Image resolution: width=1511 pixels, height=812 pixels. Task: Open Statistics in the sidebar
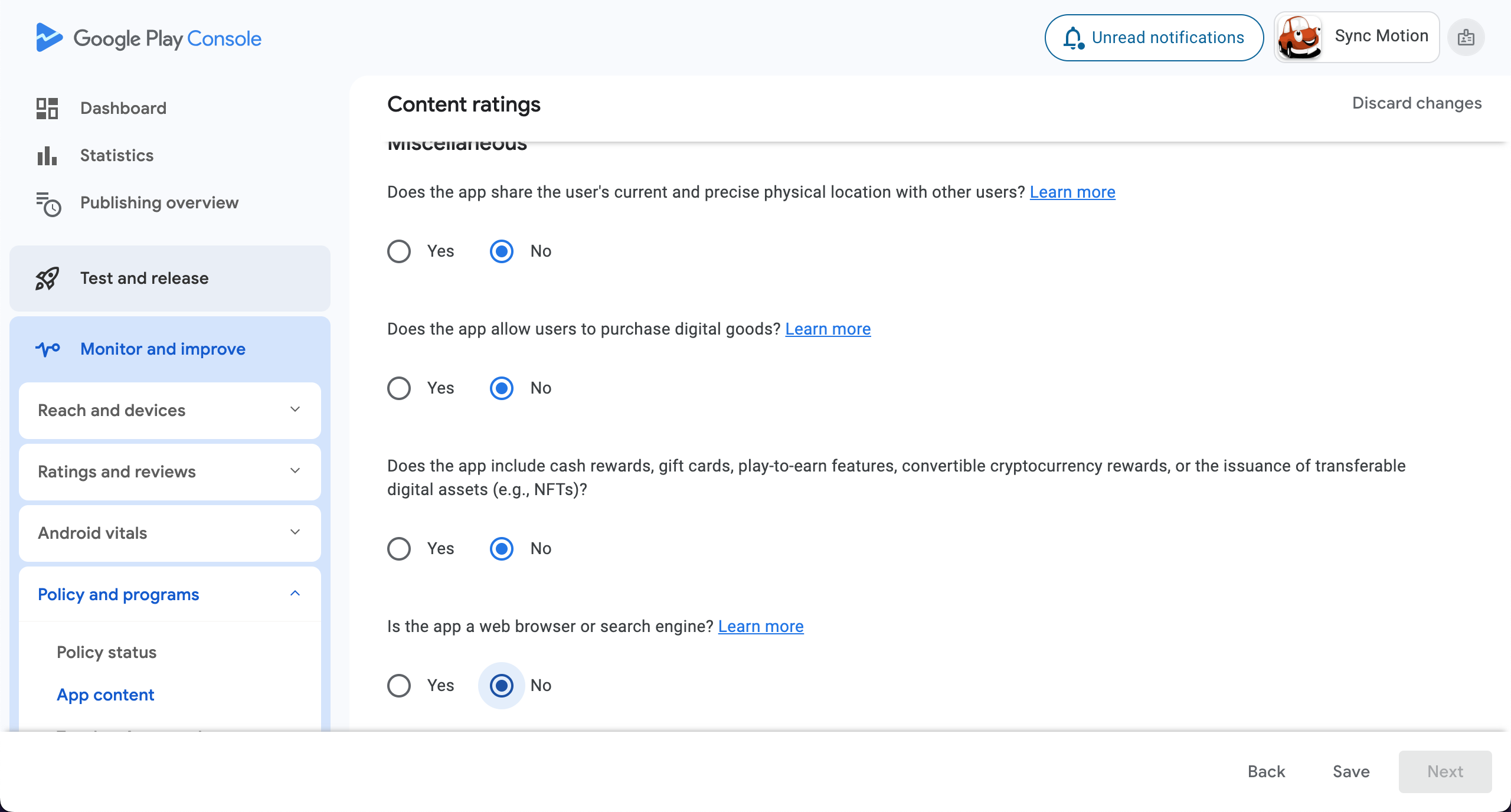click(117, 156)
